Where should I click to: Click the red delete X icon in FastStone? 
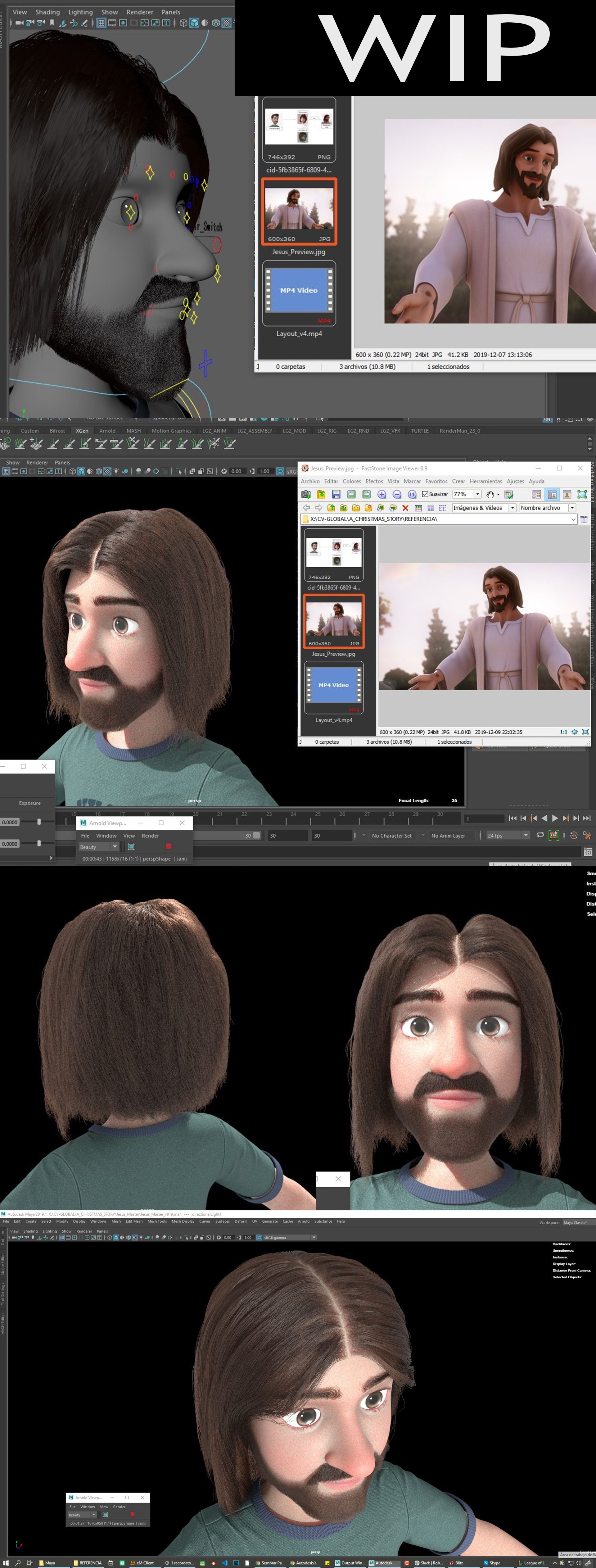click(405, 508)
